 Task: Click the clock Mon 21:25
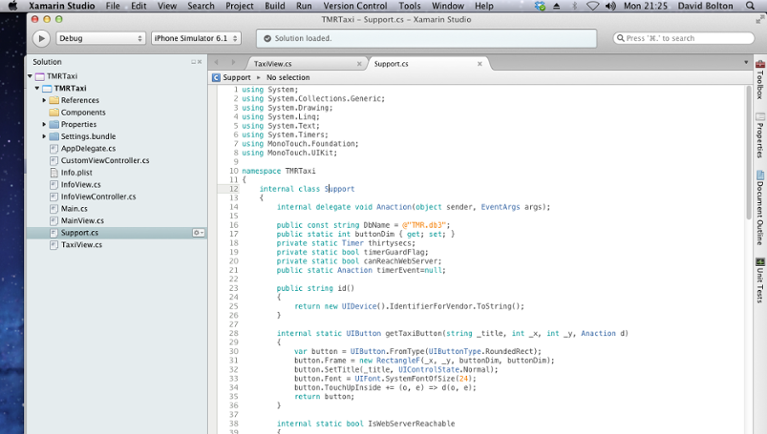[645, 6]
